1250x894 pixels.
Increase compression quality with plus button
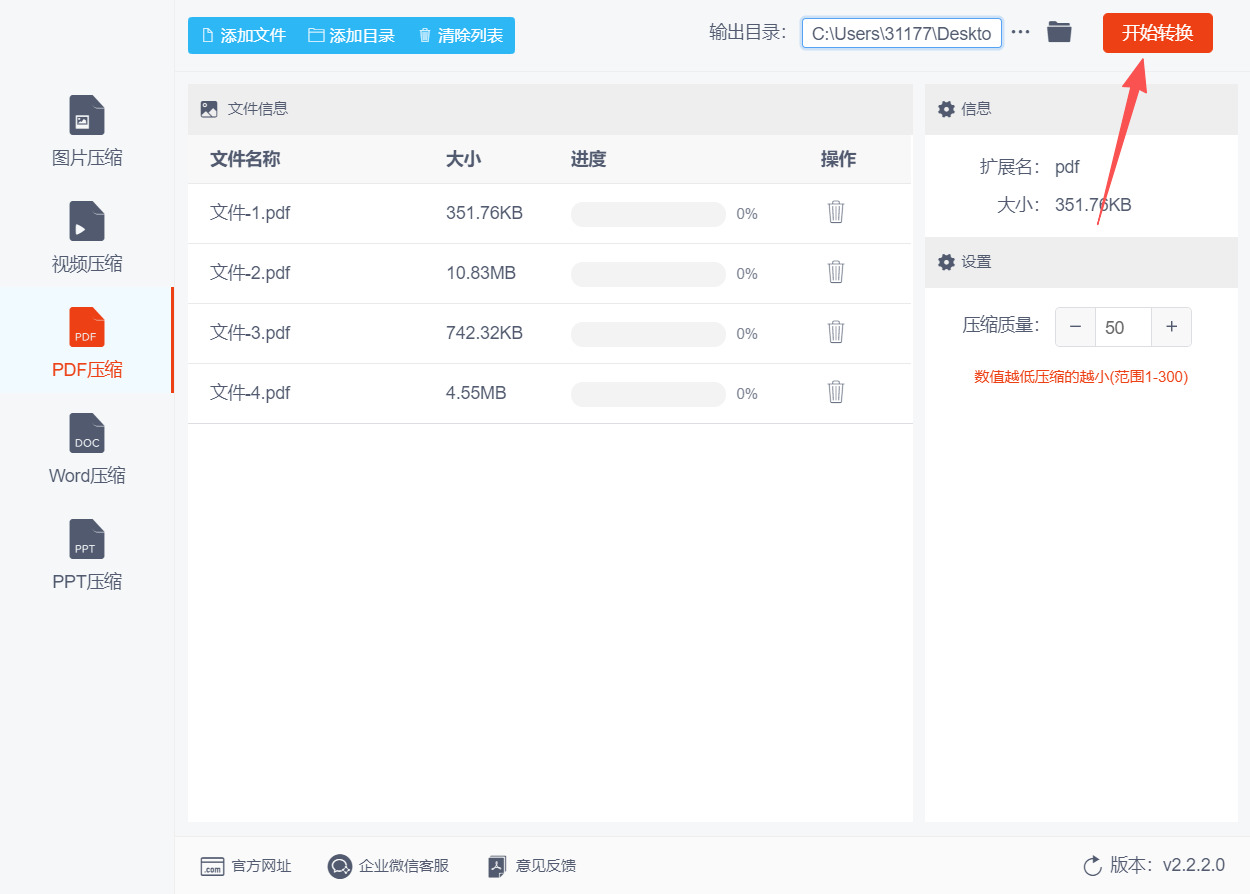(x=1171, y=327)
